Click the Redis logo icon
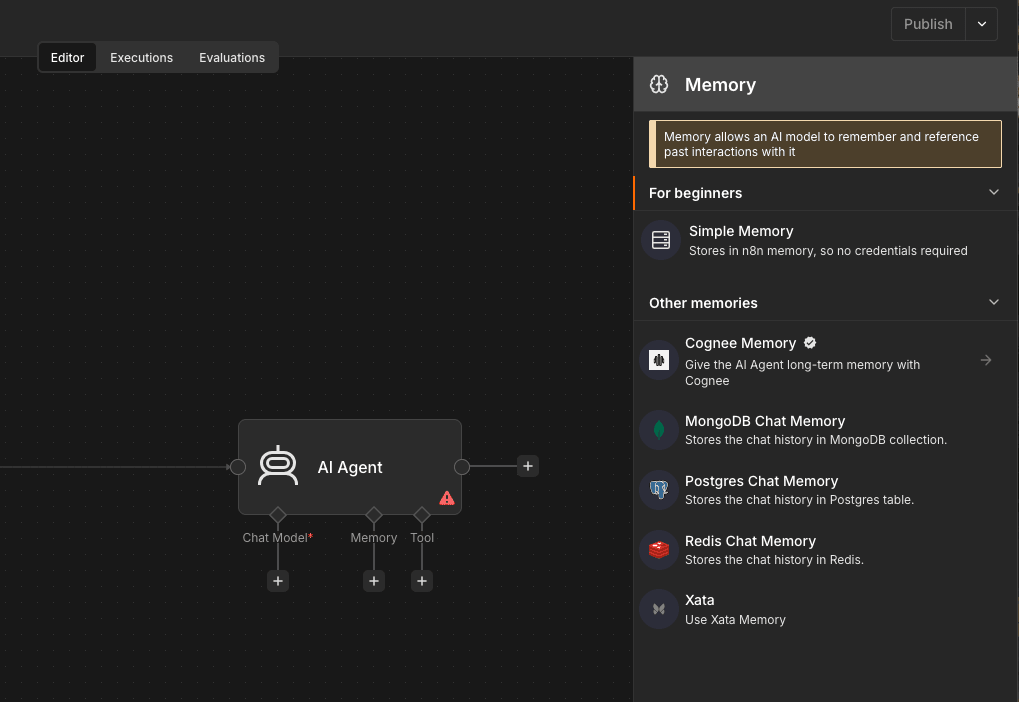Screen dimensions: 1019x702 click(659, 550)
